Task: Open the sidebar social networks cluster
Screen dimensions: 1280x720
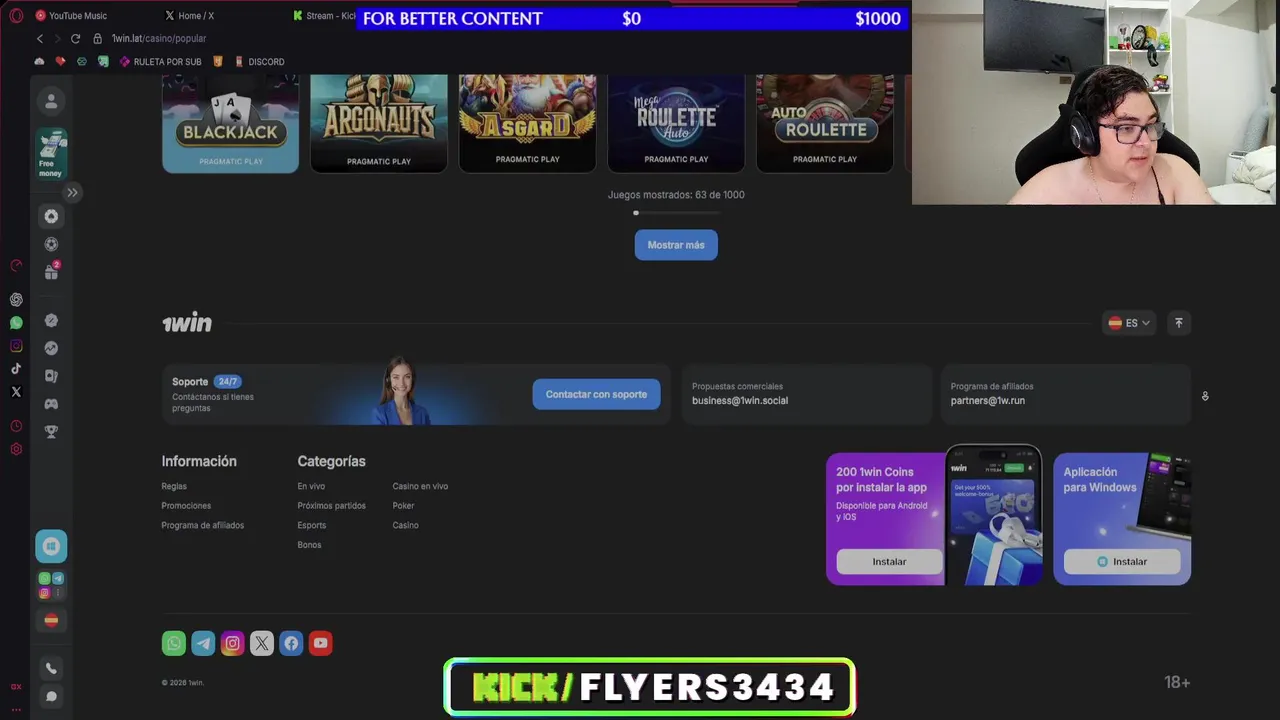Action: click(x=51, y=586)
